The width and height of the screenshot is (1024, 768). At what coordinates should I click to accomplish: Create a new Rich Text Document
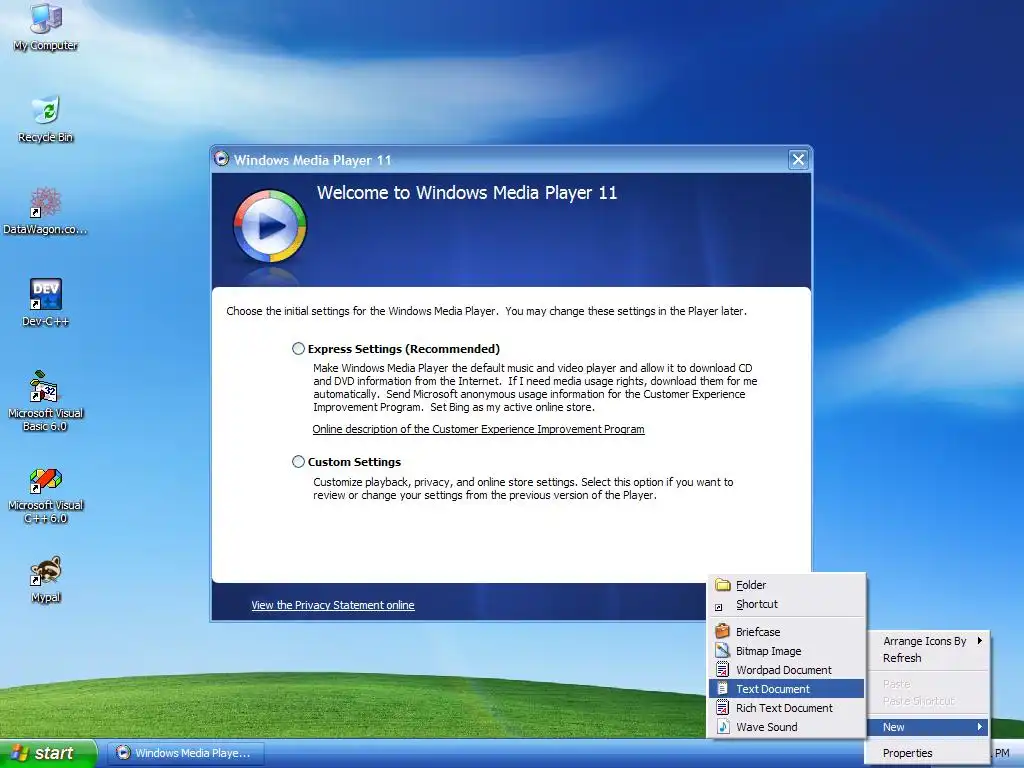pos(786,707)
